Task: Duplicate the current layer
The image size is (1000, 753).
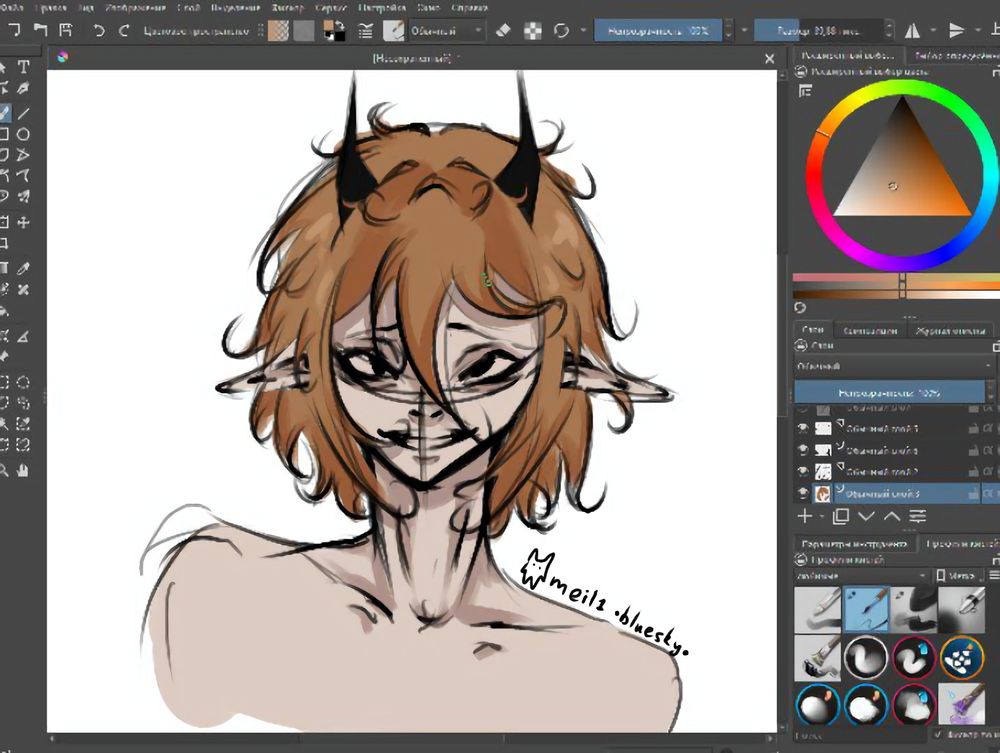Action: [841, 516]
